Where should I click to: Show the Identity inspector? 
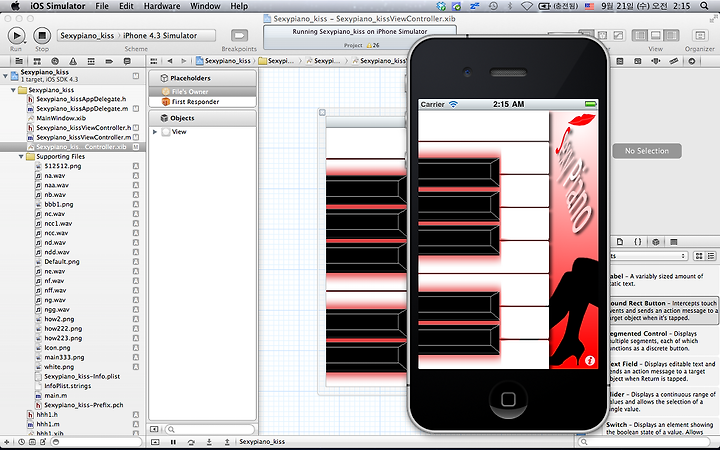click(638, 61)
